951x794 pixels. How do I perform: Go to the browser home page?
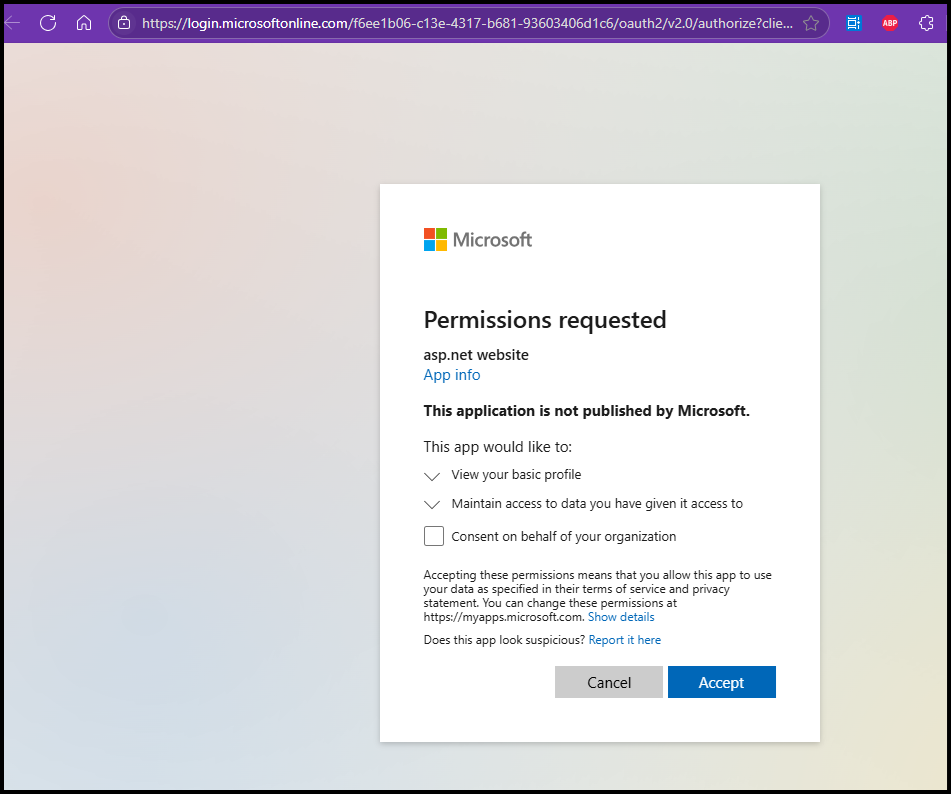coord(84,23)
